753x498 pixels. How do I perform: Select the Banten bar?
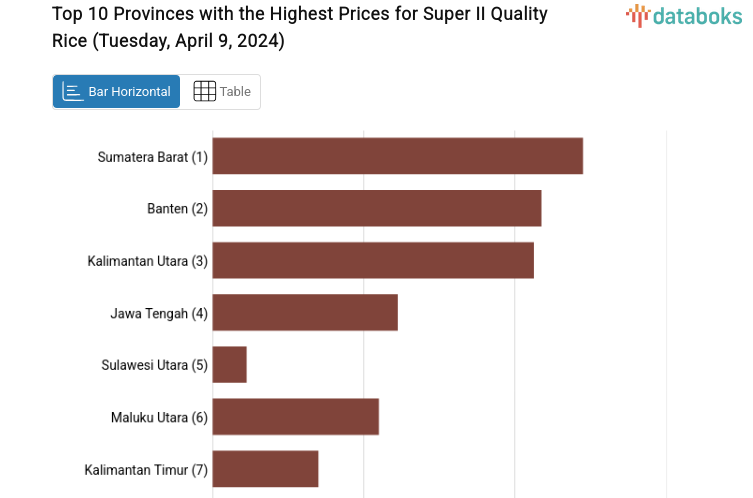point(376,208)
